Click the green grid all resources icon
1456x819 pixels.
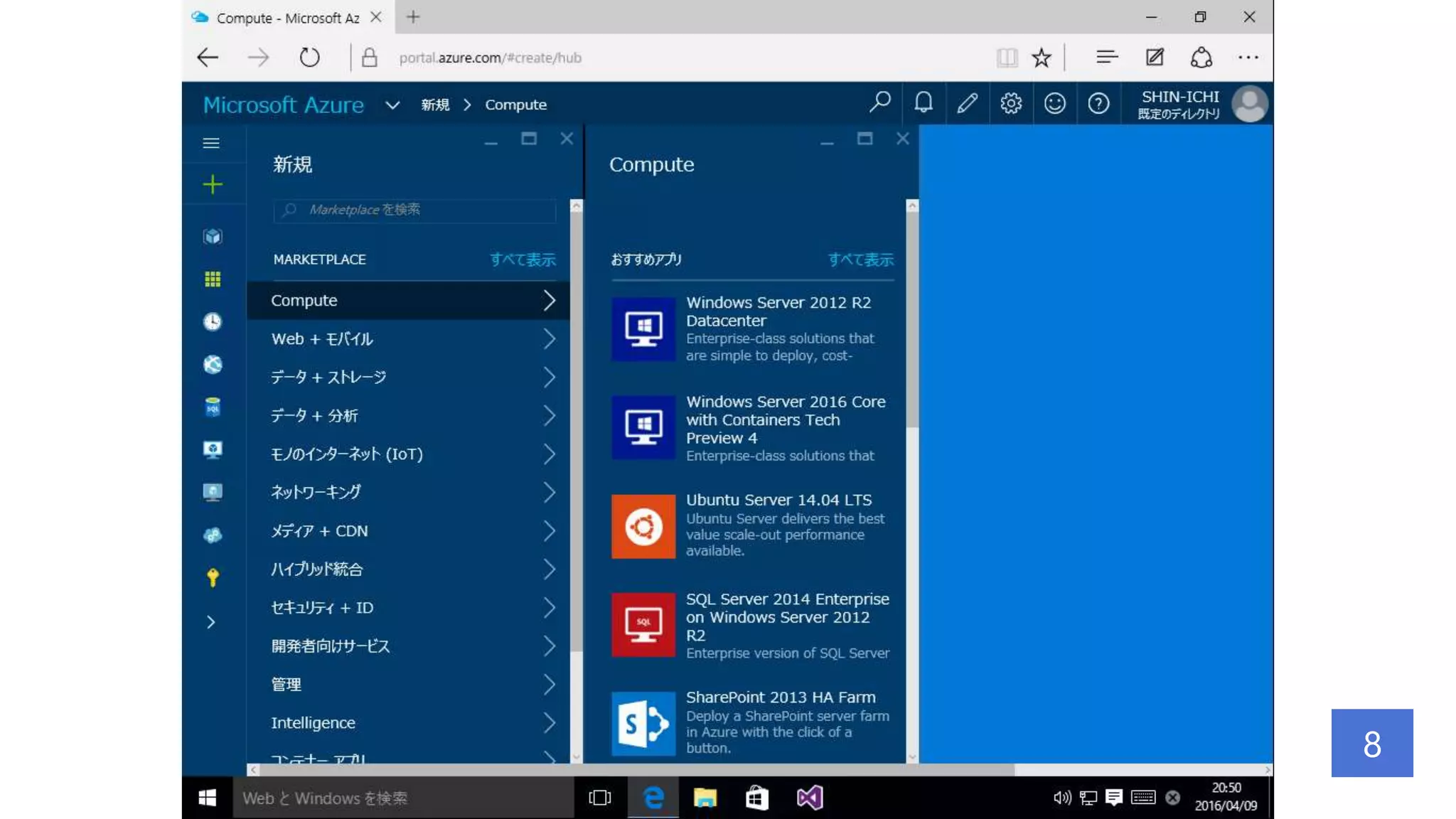pos(212,279)
